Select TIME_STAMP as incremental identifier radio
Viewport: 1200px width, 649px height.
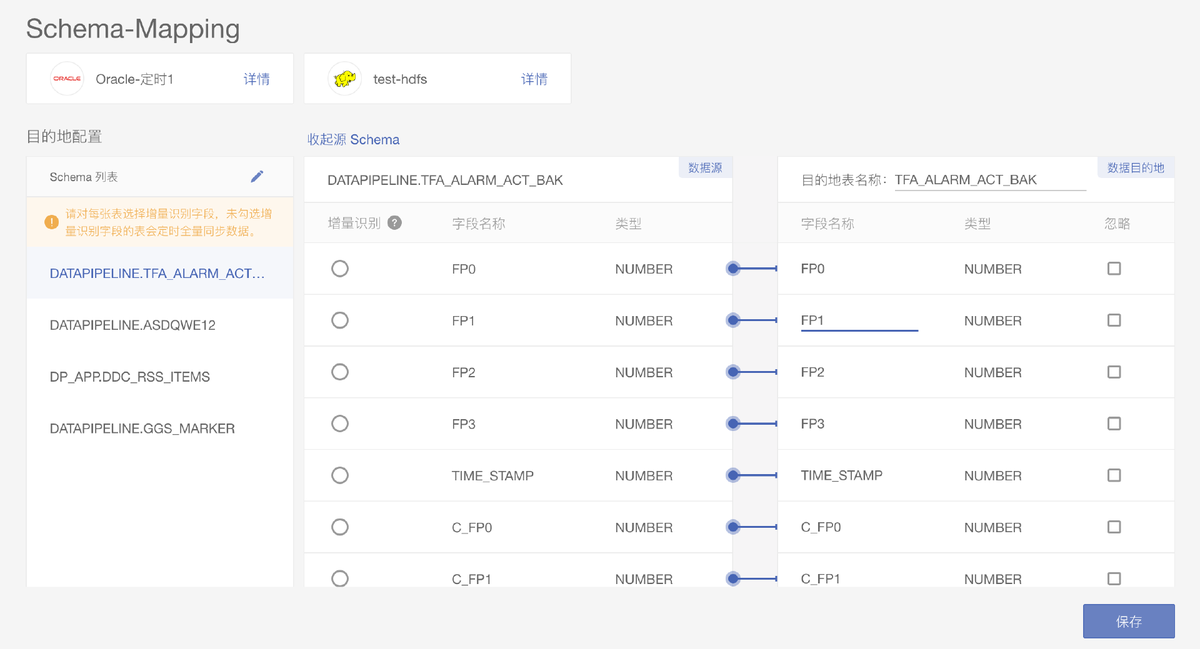[340, 475]
